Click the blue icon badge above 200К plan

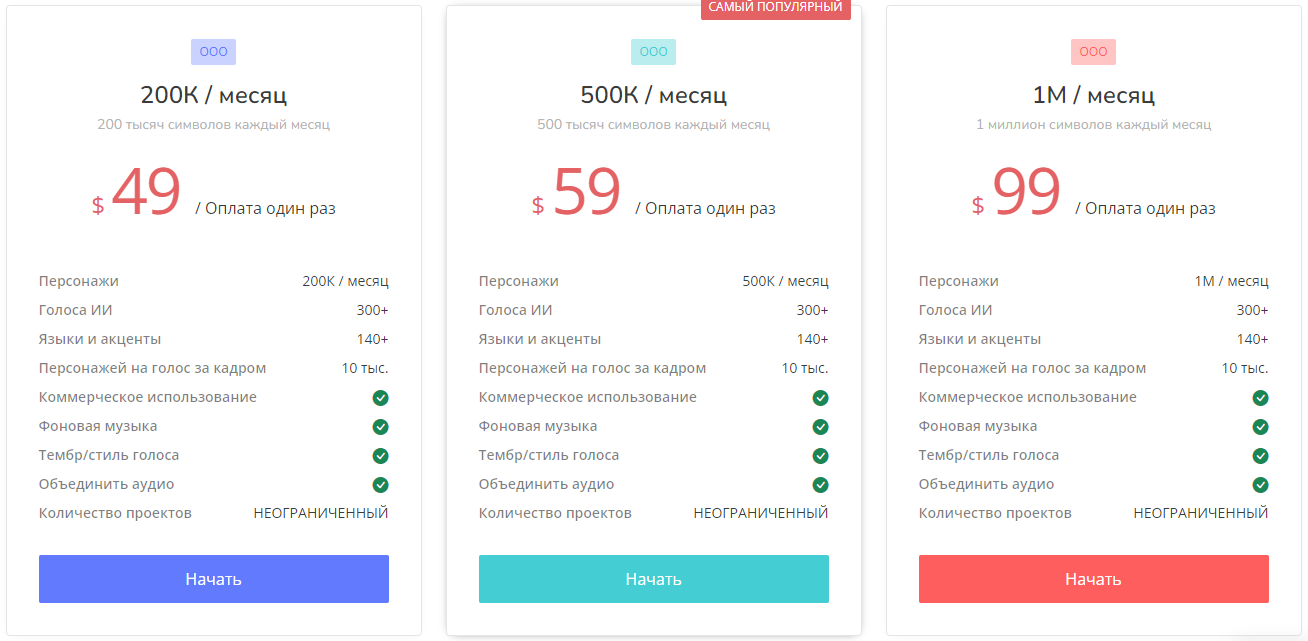213,52
